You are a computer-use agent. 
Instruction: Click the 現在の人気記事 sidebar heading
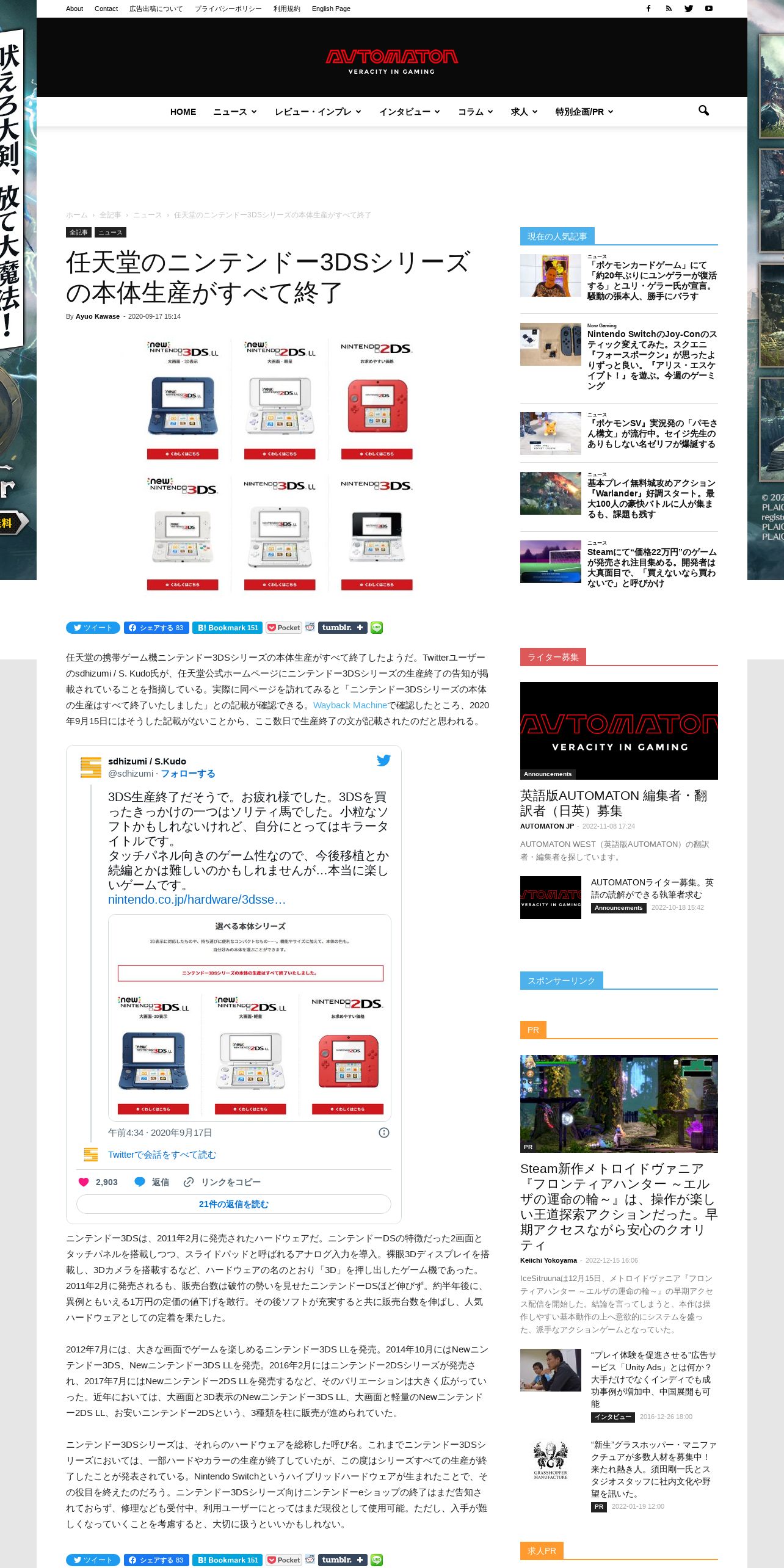[557, 236]
